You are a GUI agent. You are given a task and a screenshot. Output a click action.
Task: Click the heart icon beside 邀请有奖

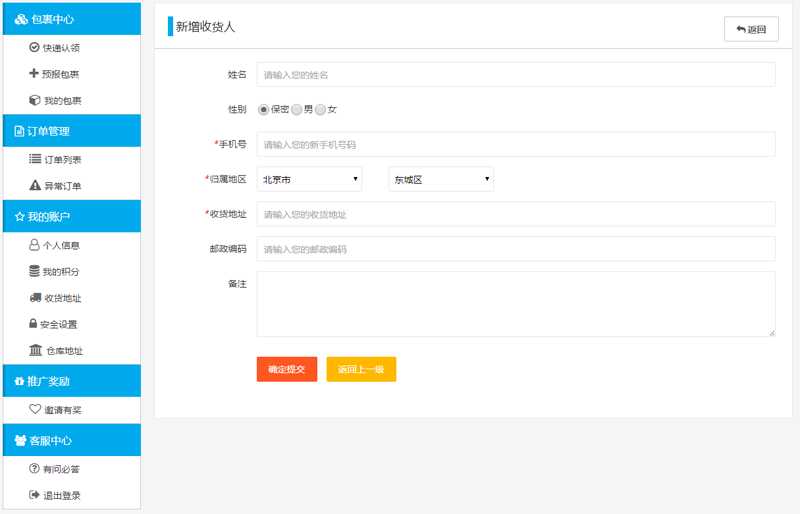coord(35,410)
